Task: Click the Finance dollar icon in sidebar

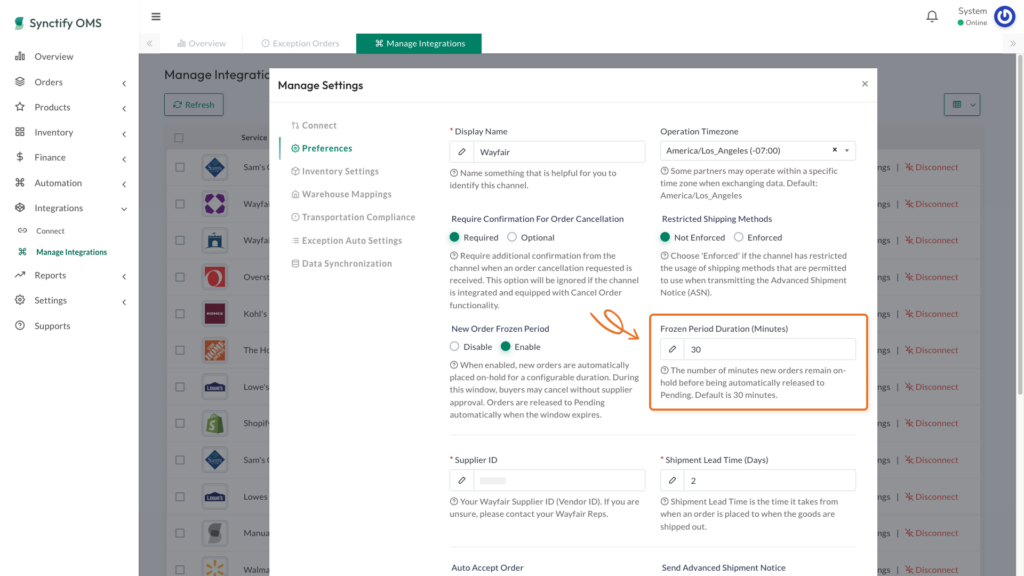Action: click(20, 157)
